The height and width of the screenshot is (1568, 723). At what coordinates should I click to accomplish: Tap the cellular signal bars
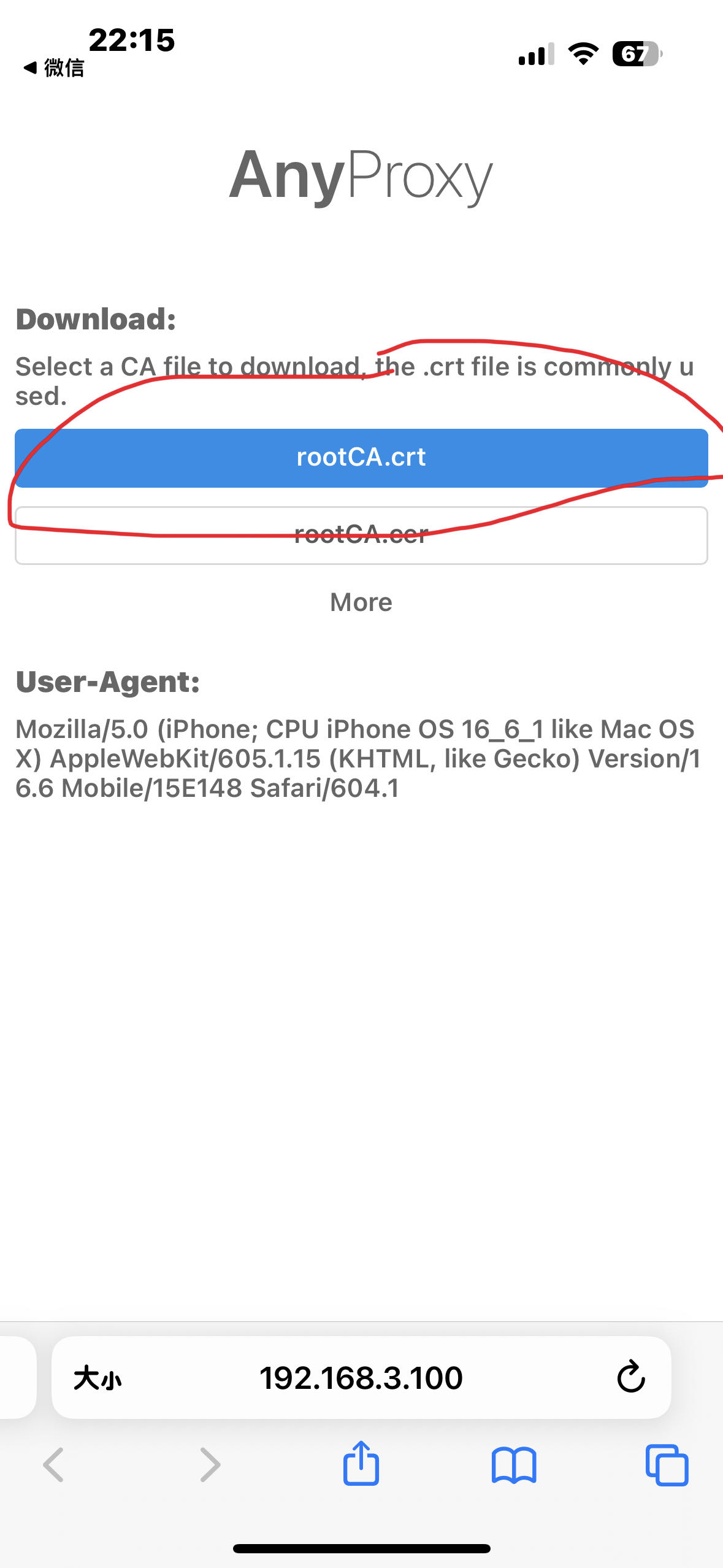point(536,54)
